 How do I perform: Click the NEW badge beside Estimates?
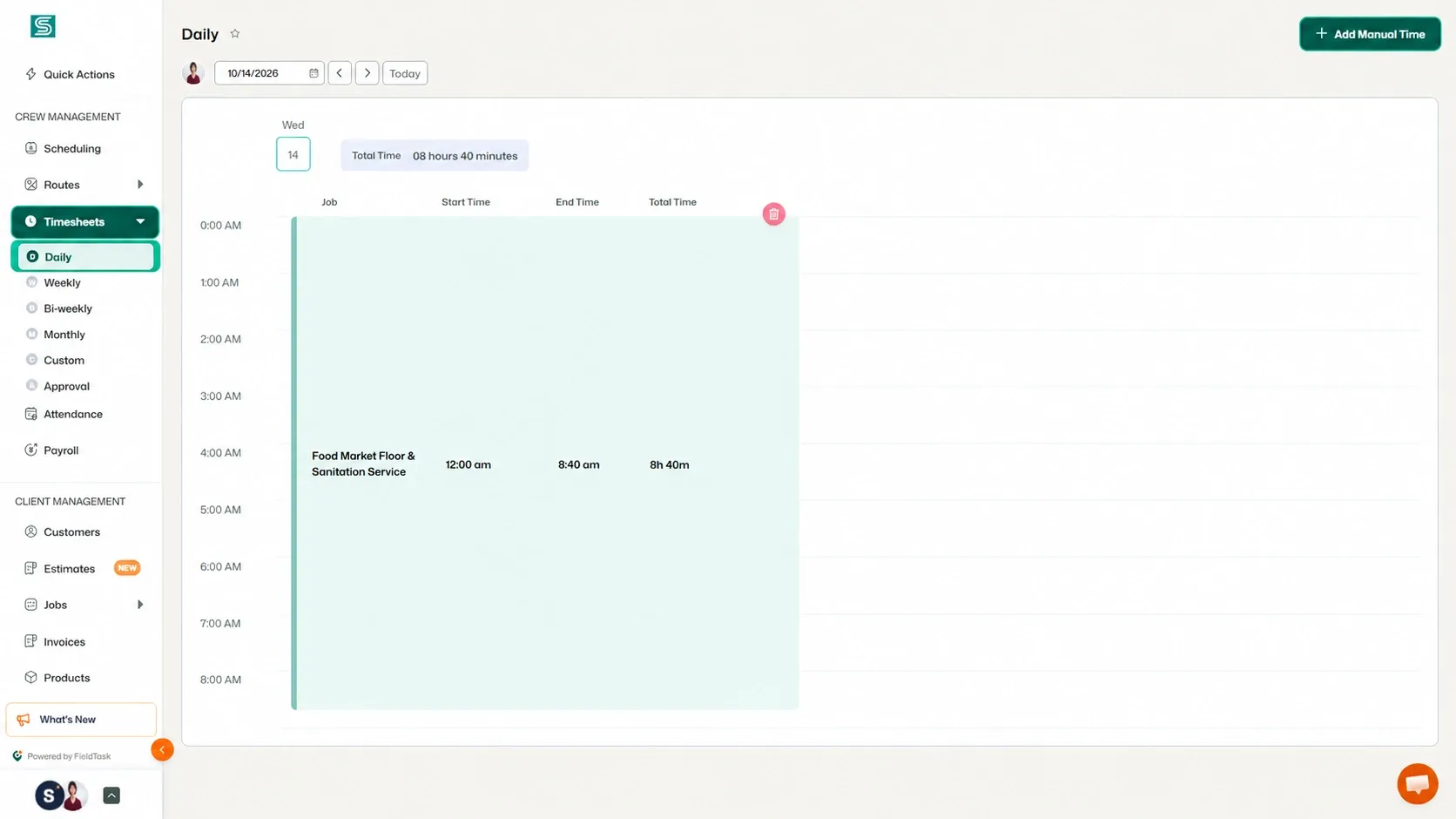(127, 568)
